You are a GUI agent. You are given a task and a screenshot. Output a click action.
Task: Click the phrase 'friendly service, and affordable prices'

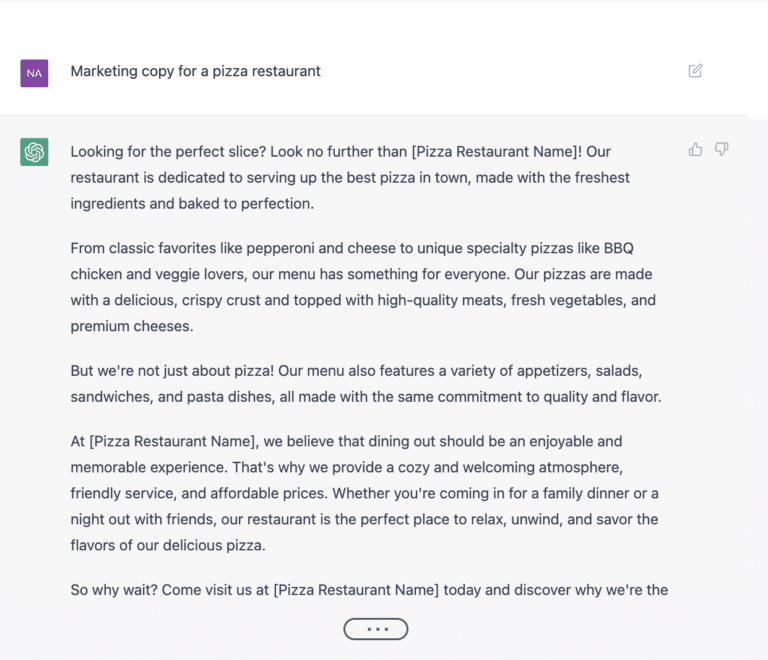pyautogui.click(x=198, y=494)
